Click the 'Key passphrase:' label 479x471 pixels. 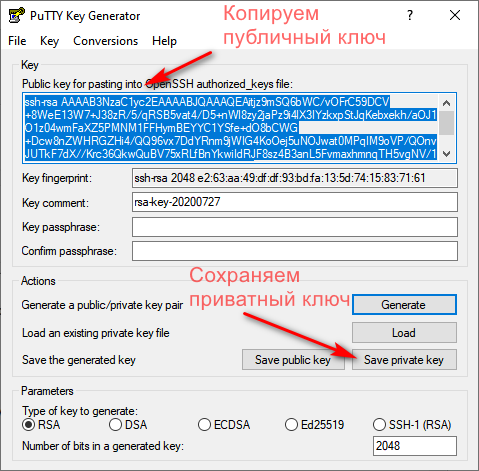[x=61, y=227]
